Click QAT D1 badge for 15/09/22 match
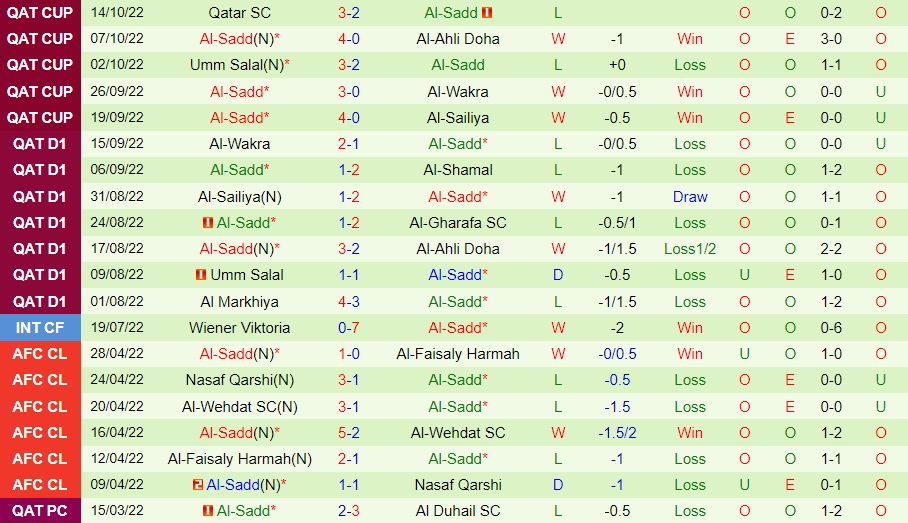The height and width of the screenshot is (523, 908). click(x=41, y=143)
